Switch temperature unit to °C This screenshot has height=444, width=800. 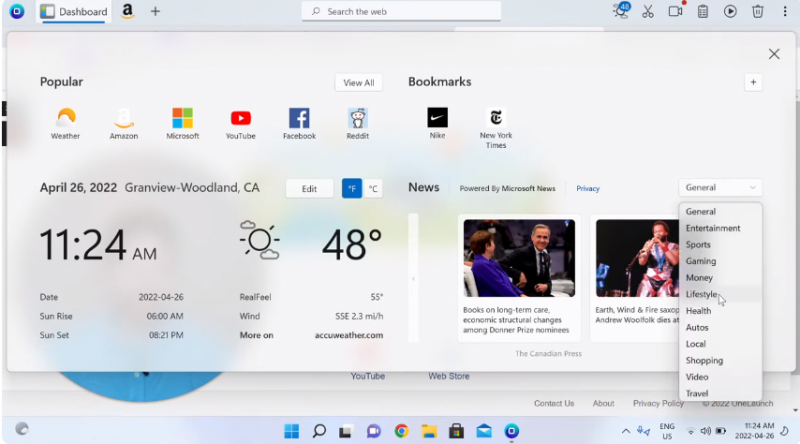pos(373,188)
